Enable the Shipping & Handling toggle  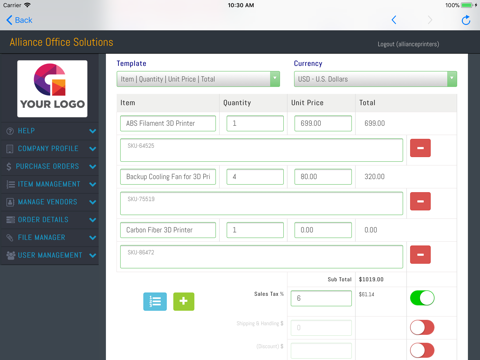422,328
